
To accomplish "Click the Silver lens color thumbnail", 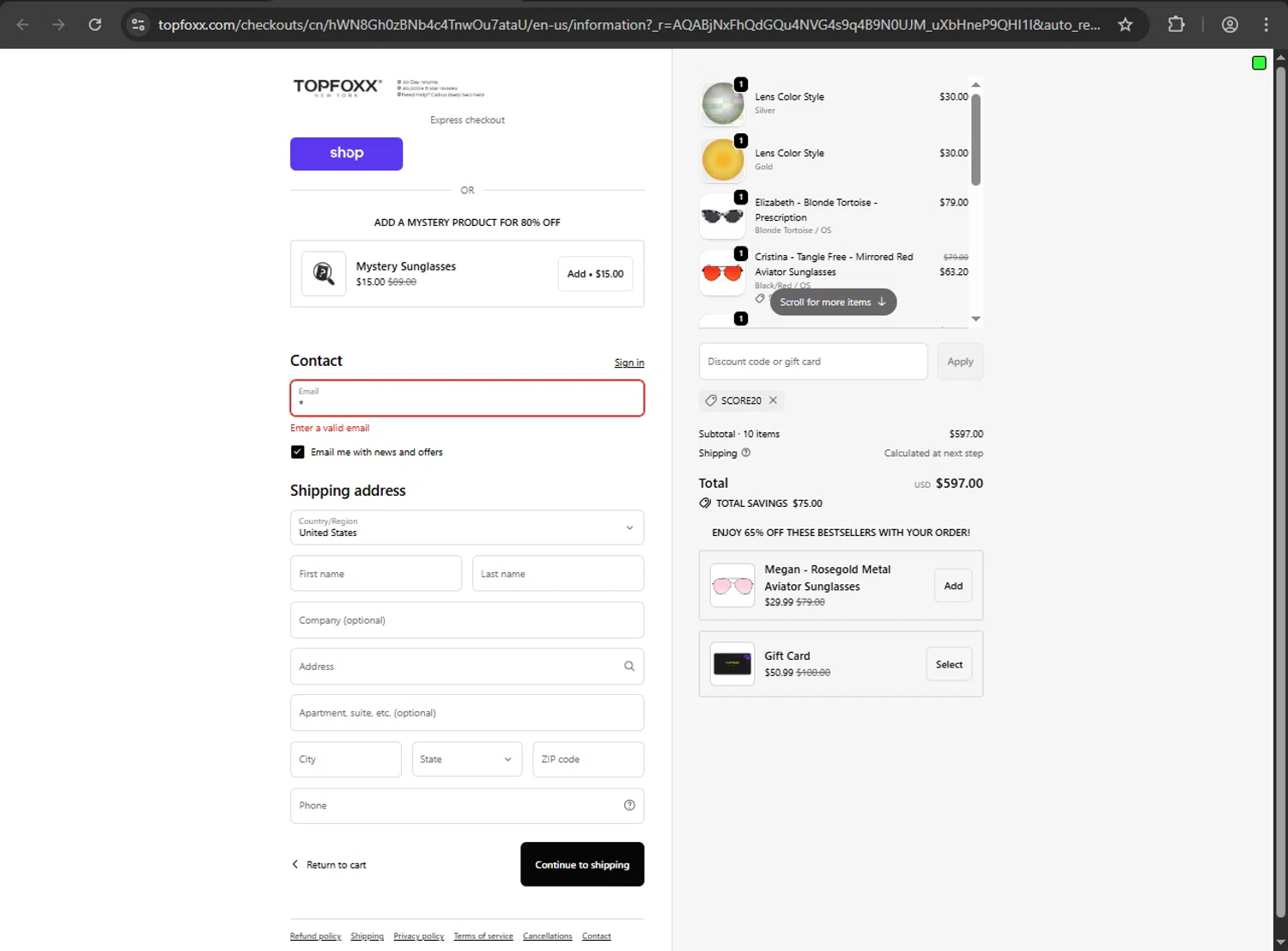I will click(723, 104).
